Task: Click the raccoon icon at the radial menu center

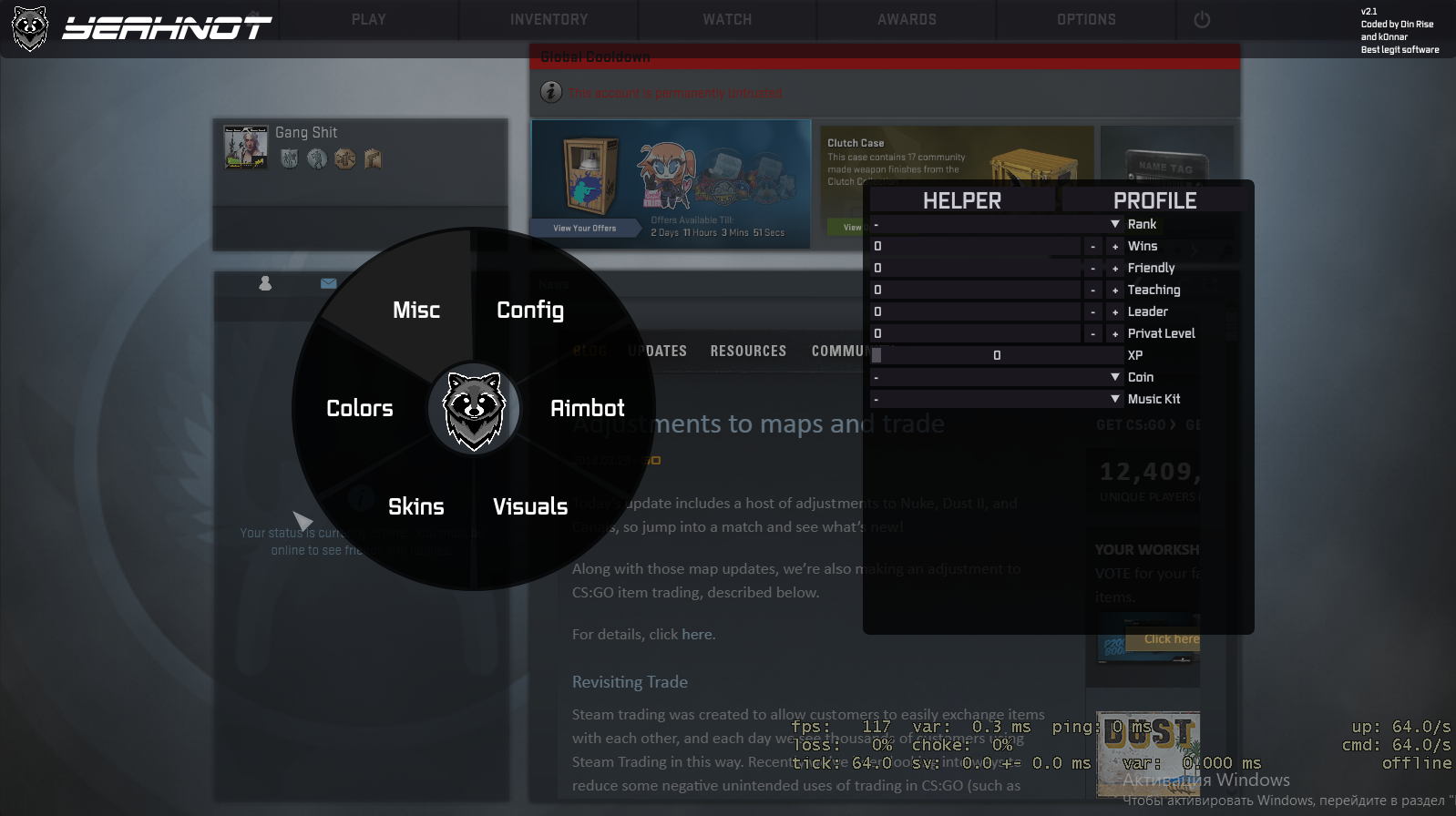Action: coord(474,409)
